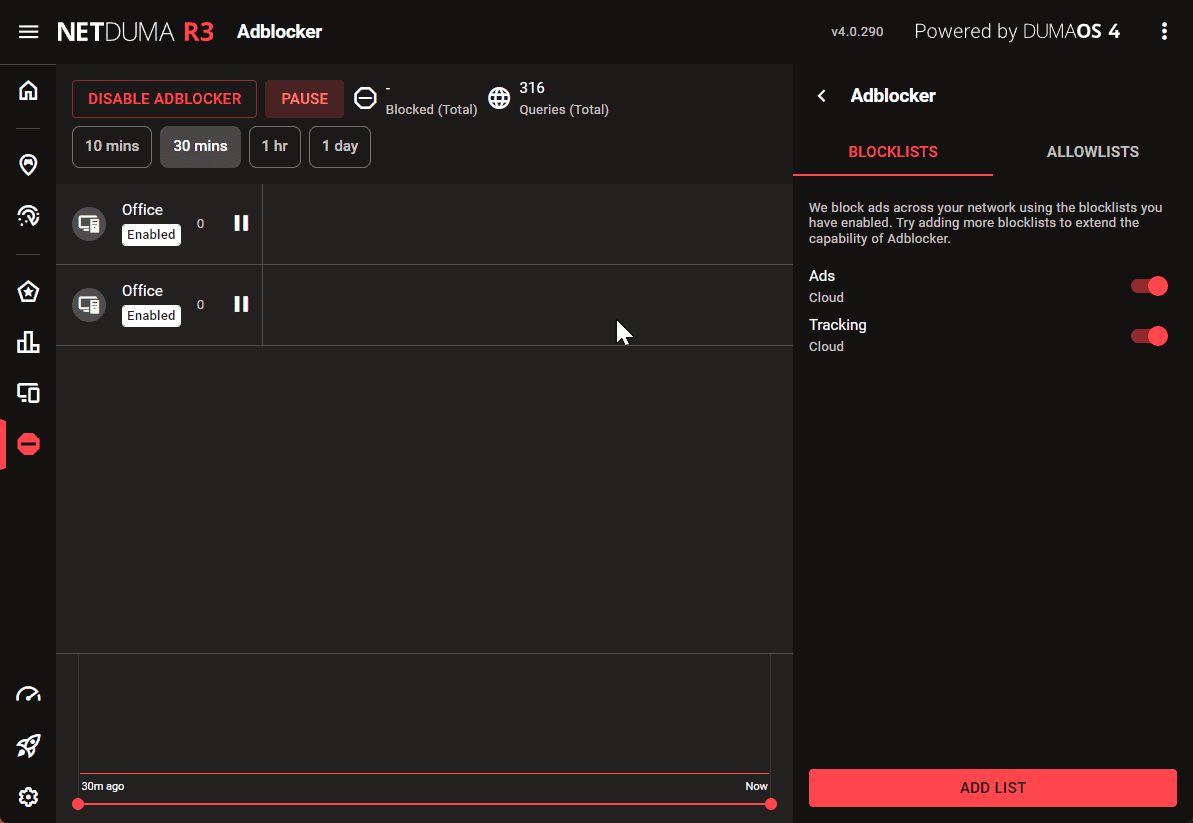Open the Speed Test gauge icon

(x=28, y=695)
